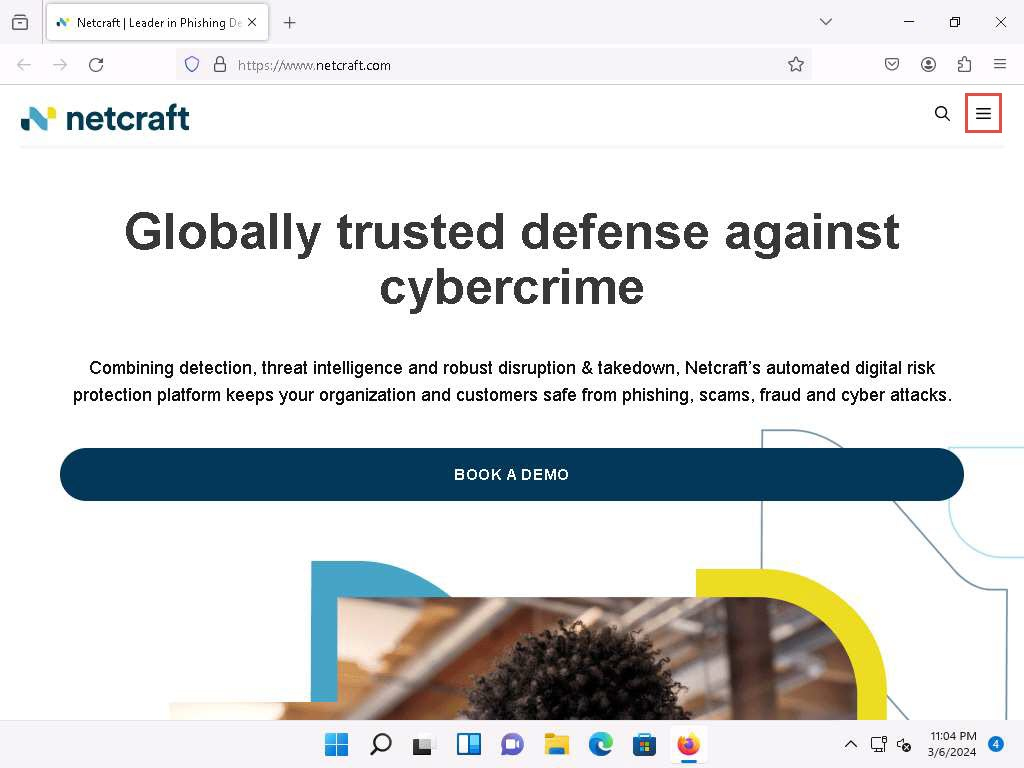Reload the current page
1024x768 pixels.
click(x=96, y=65)
